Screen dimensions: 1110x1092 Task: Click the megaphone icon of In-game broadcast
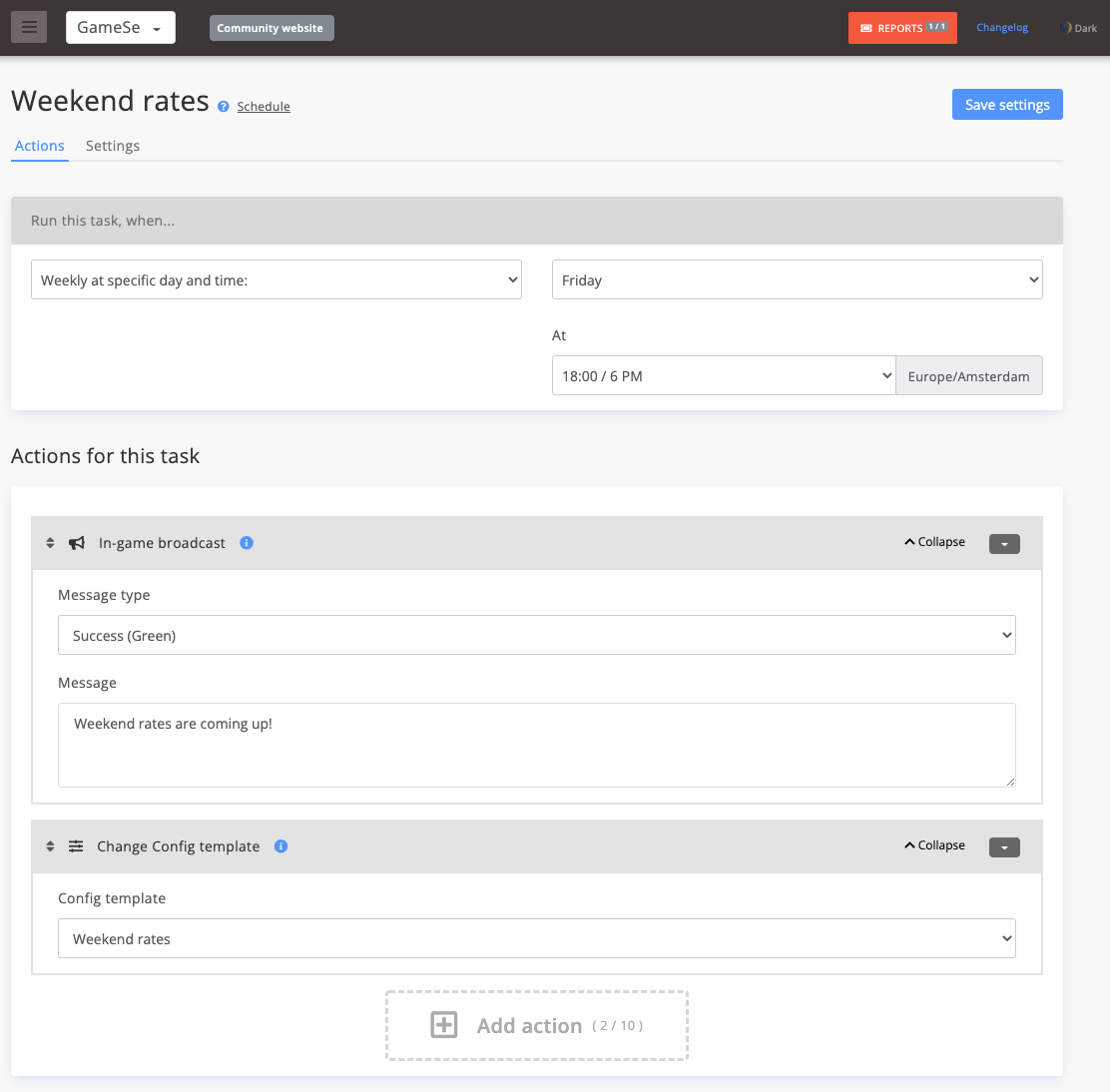pos(77,543)
